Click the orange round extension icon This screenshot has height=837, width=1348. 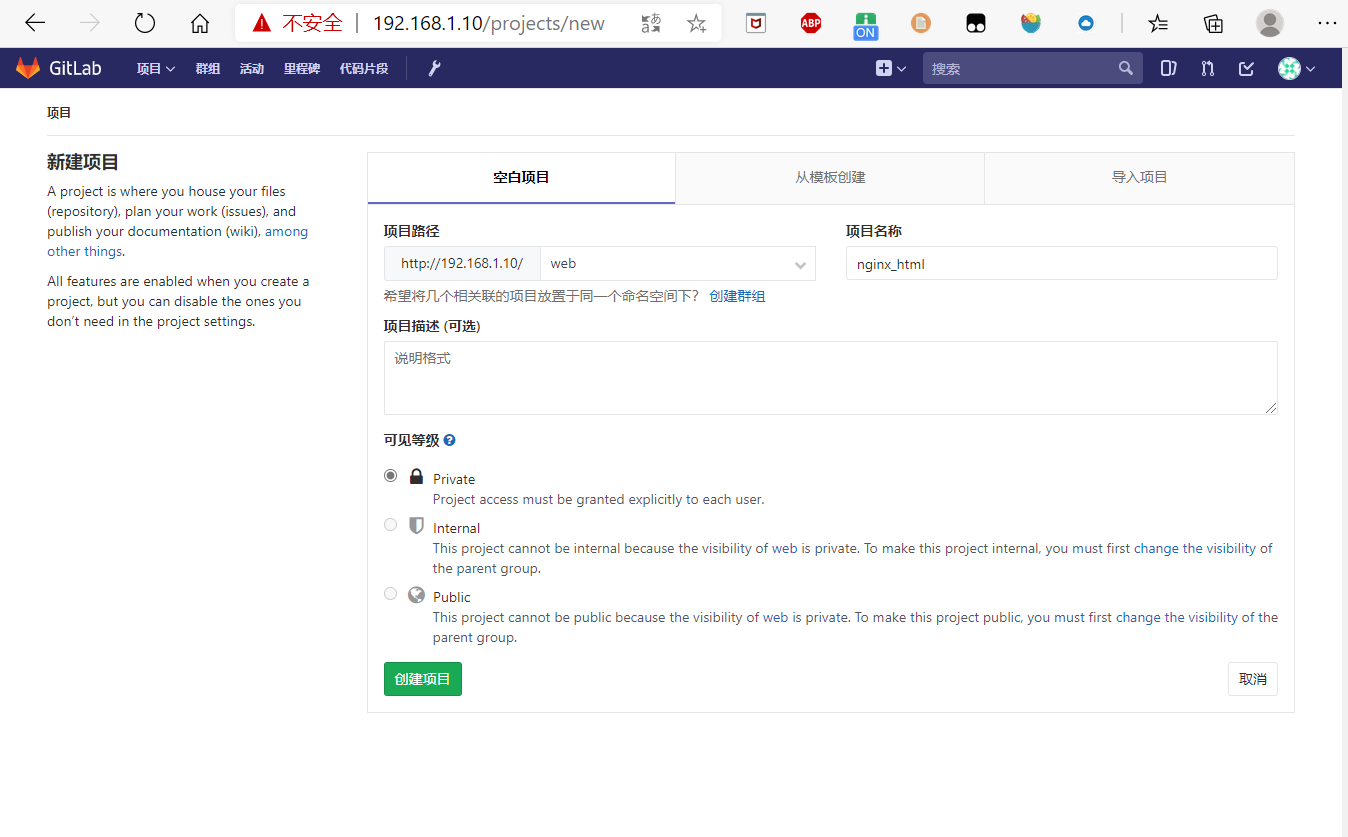921,23
